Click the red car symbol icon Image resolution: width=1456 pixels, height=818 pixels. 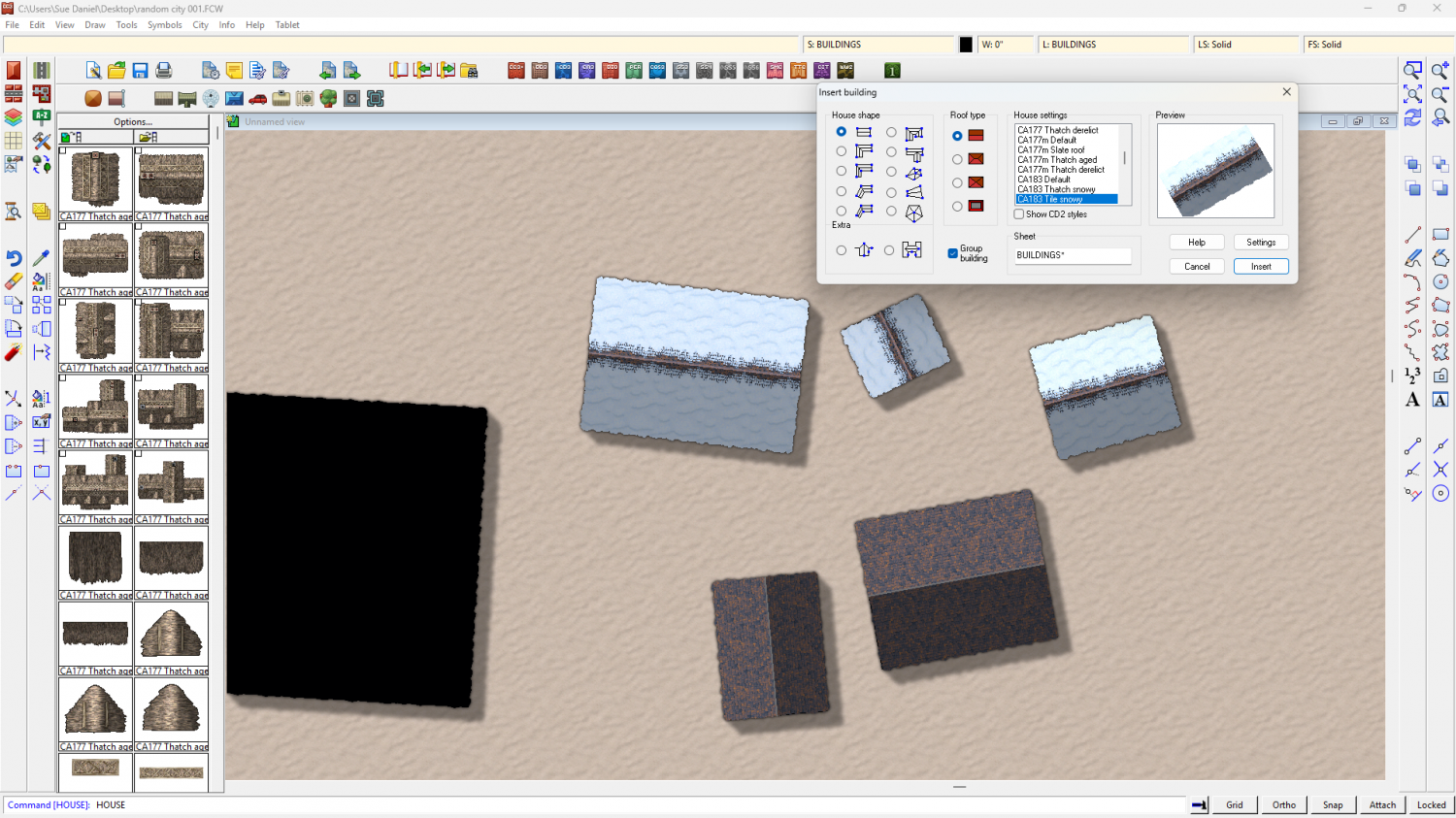[x=258, y=99]
